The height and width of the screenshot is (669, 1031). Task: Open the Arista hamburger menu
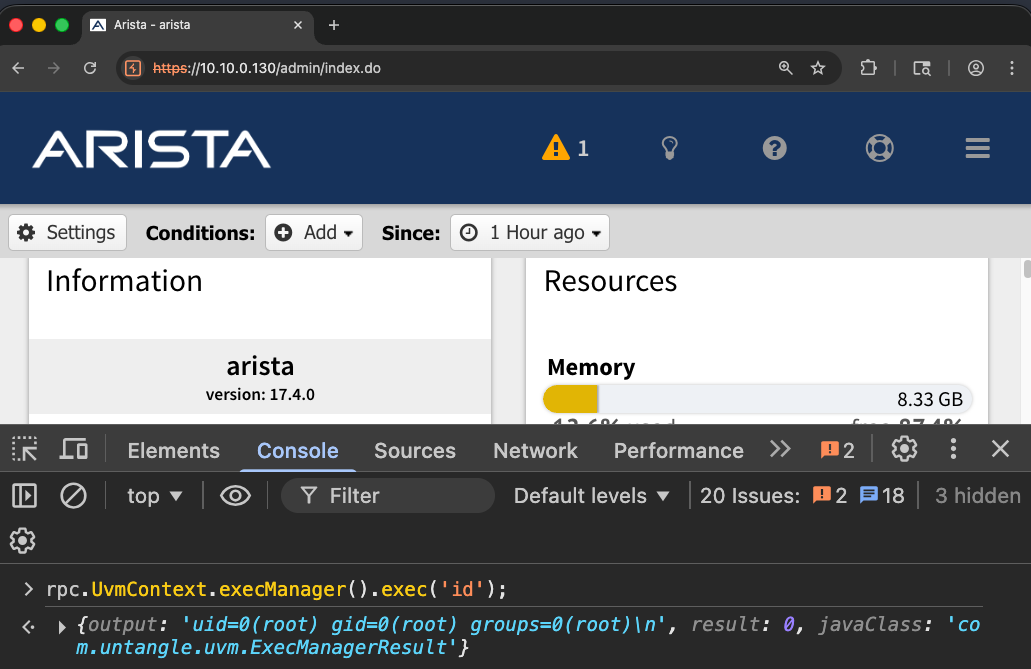click(x=977, y=147)
